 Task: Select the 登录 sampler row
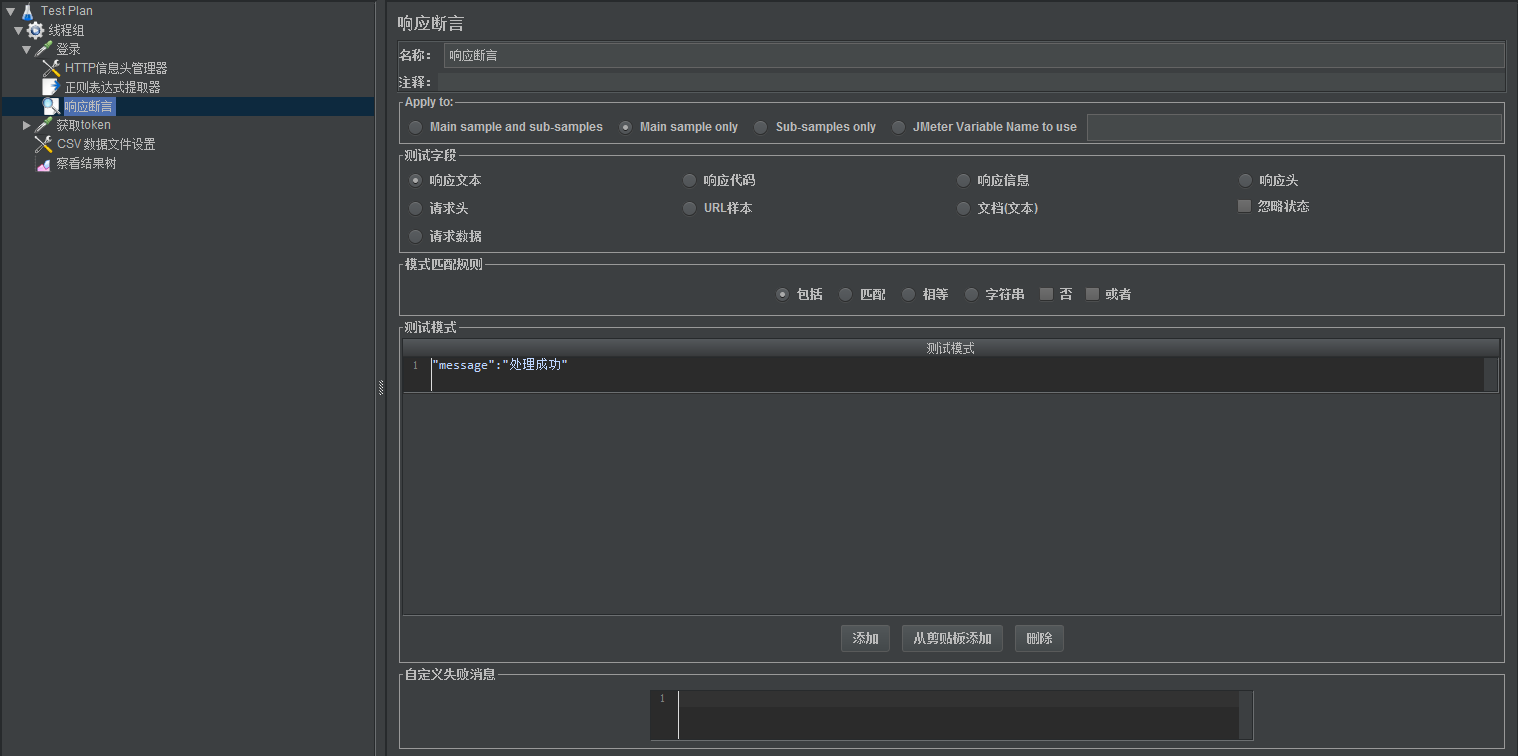[68, 49]
